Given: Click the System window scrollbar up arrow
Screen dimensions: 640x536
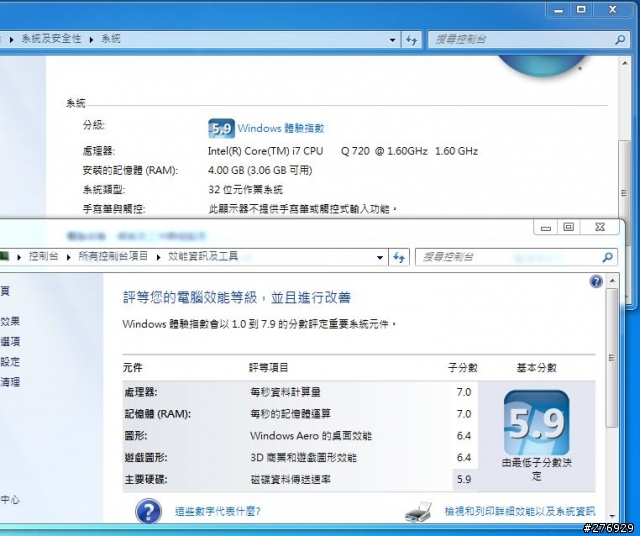Looking at the screenshot, I should (x=624, y=64).
